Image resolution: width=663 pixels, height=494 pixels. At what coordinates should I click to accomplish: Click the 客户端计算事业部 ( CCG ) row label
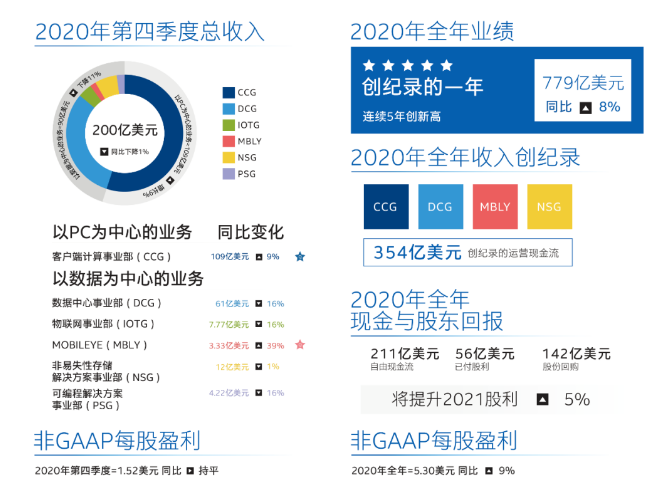(112, 257)
